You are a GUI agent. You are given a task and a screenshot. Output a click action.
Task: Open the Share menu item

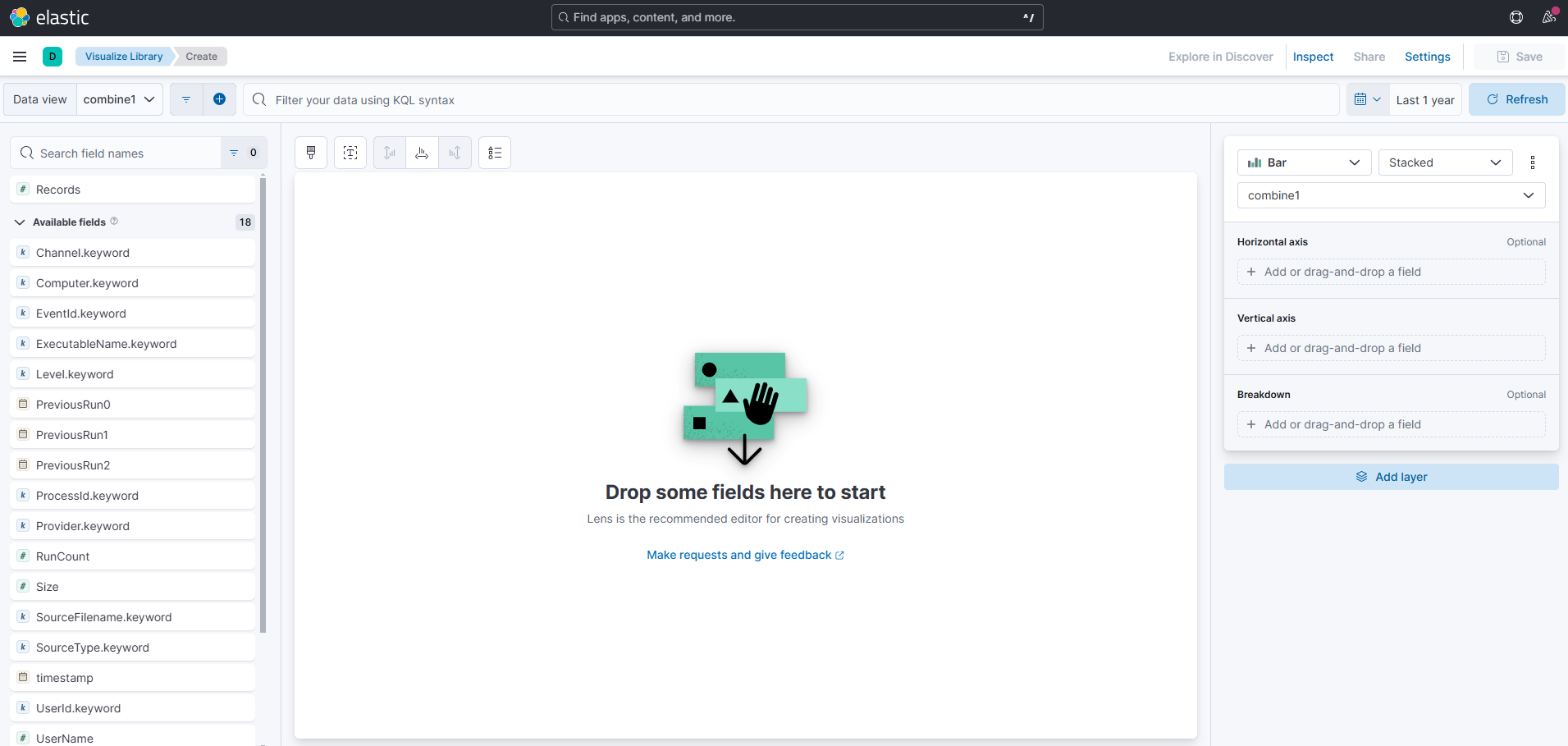[x=1369, y=57]
